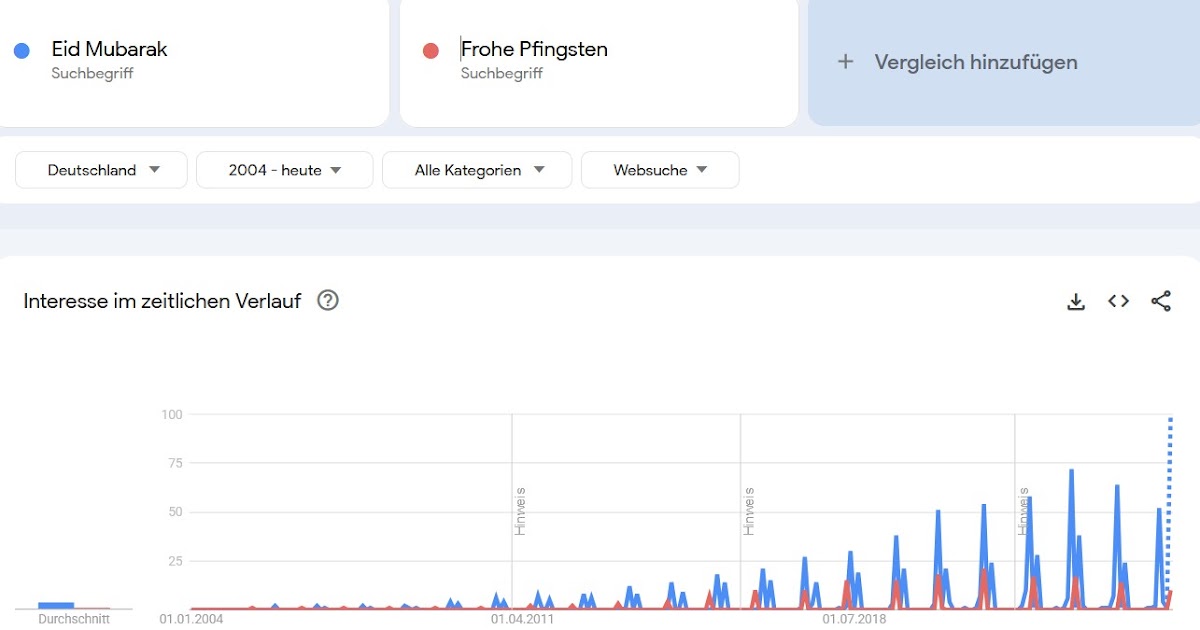This screenshot has width=1200, height=630.
Task: Click the blue dot beside Eid Mubarak
Action: pyautogui.click(x=22, y=50)
